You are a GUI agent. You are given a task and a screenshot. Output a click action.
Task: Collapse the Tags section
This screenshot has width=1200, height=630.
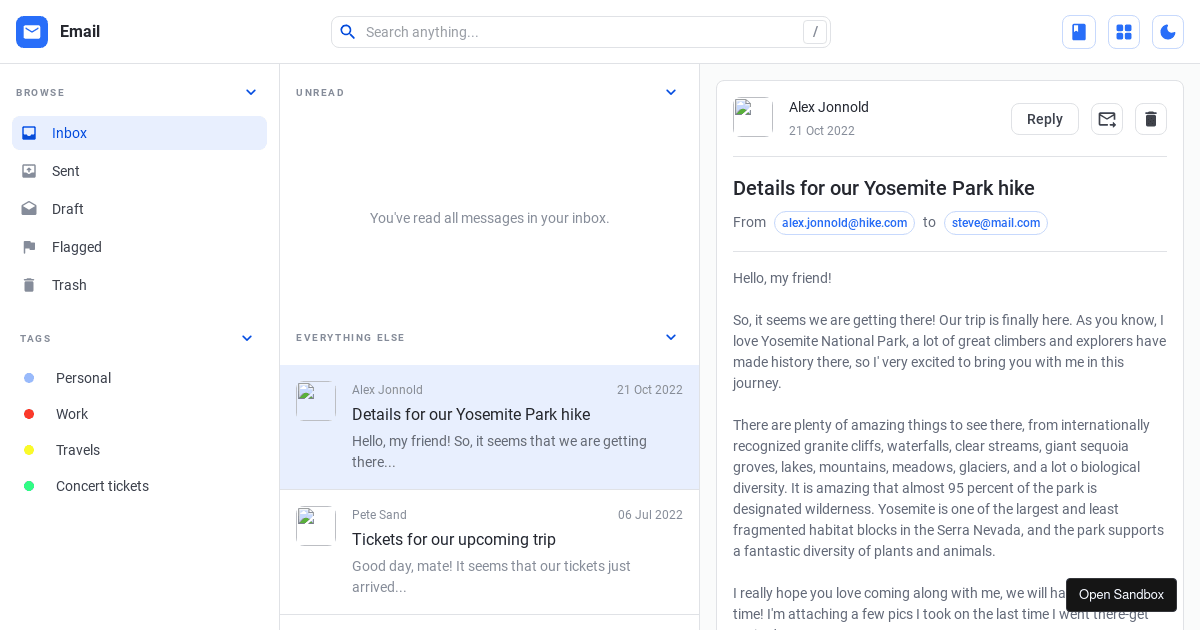247,338
